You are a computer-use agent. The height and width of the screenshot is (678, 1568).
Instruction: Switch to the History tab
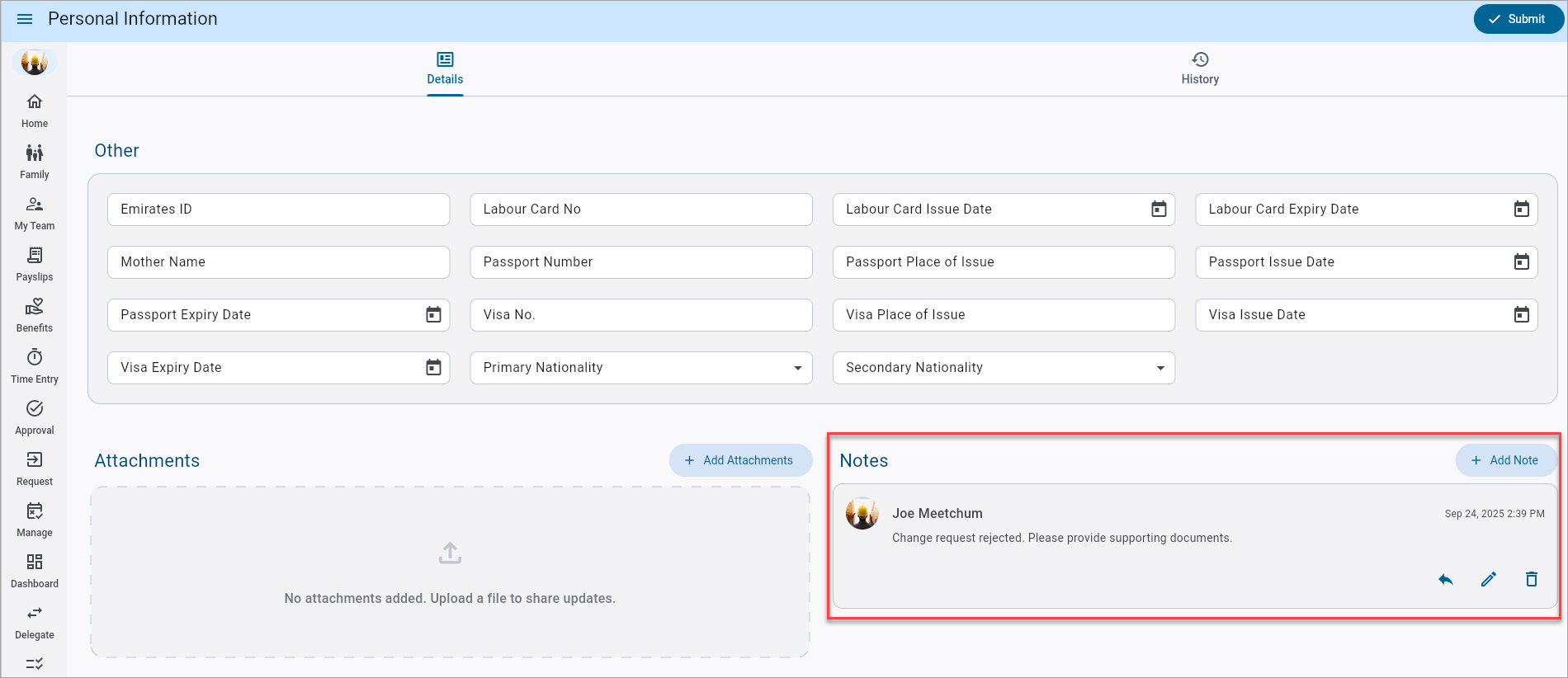pyautogui.click(x=1199, y=68)
